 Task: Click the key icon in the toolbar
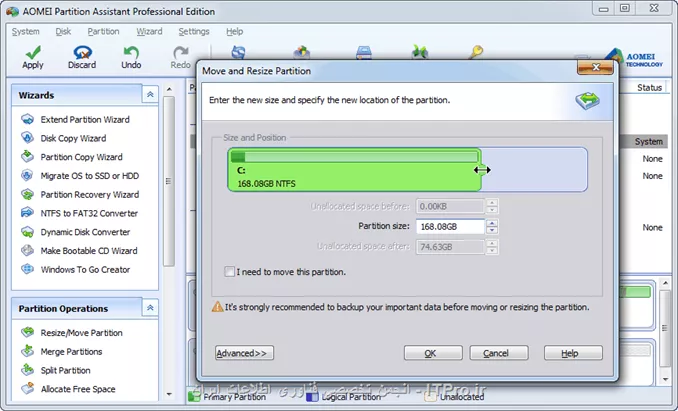(475, 52)
